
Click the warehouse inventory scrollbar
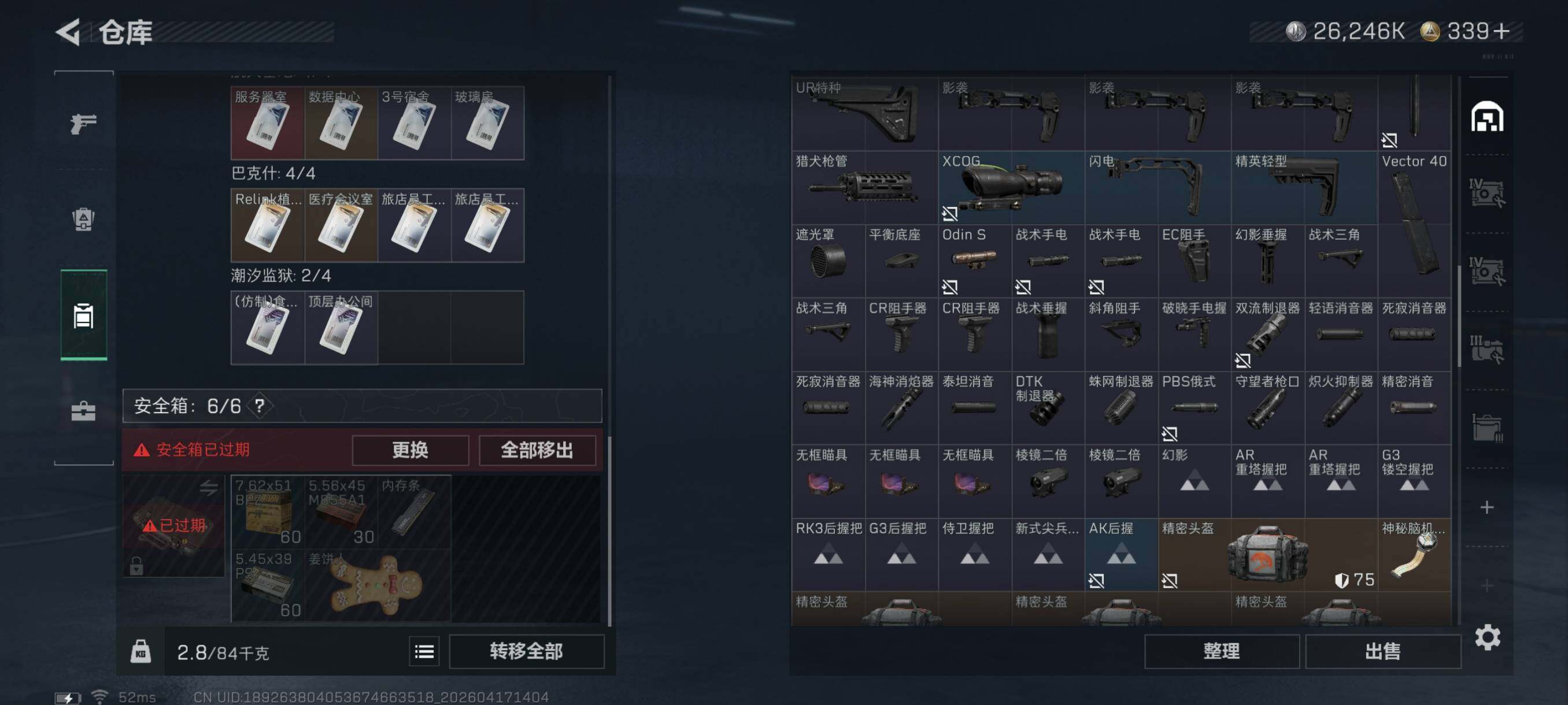point(1459,316)
